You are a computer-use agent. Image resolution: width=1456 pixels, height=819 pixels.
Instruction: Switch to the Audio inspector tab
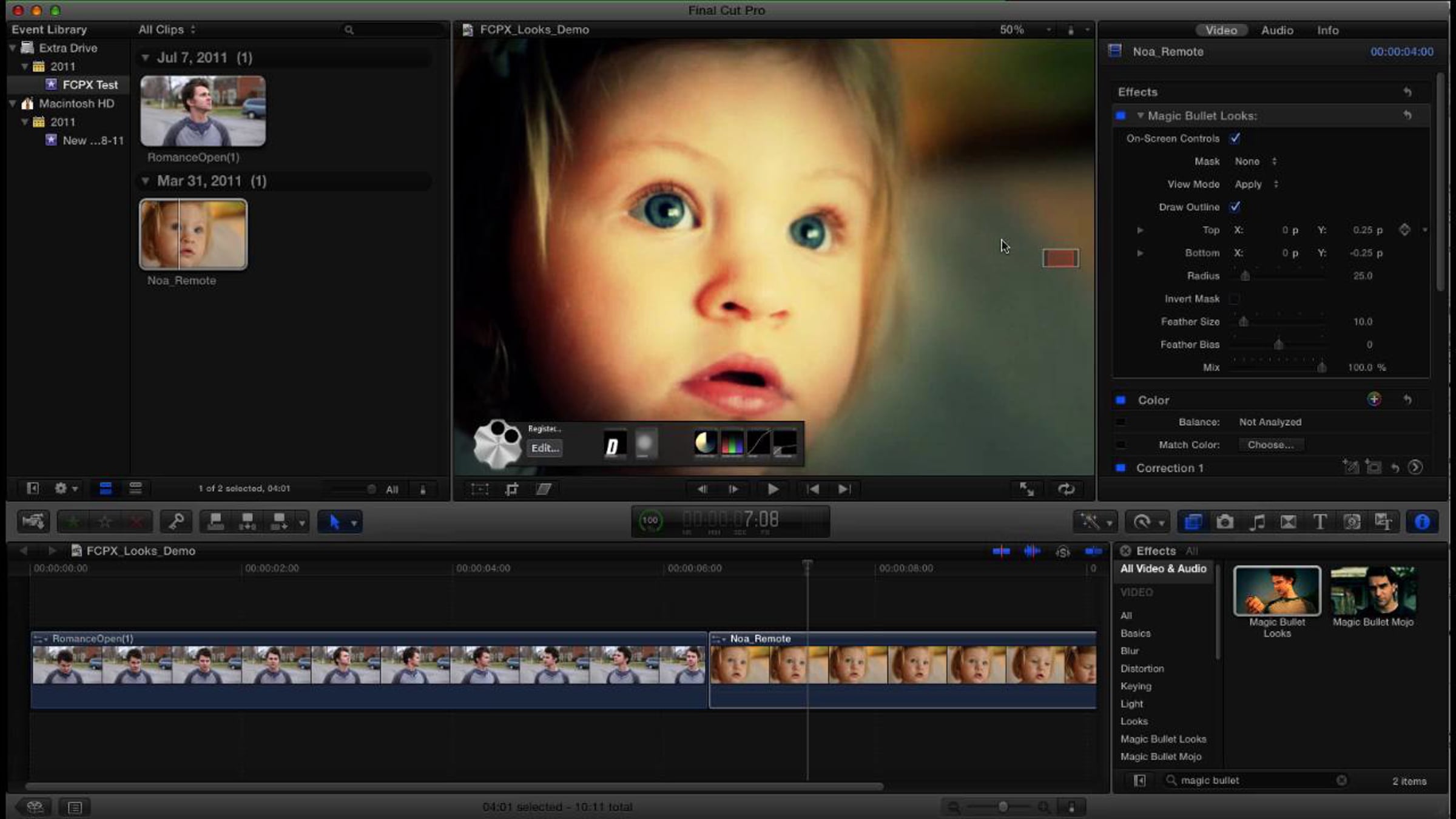pos(1277,30)
